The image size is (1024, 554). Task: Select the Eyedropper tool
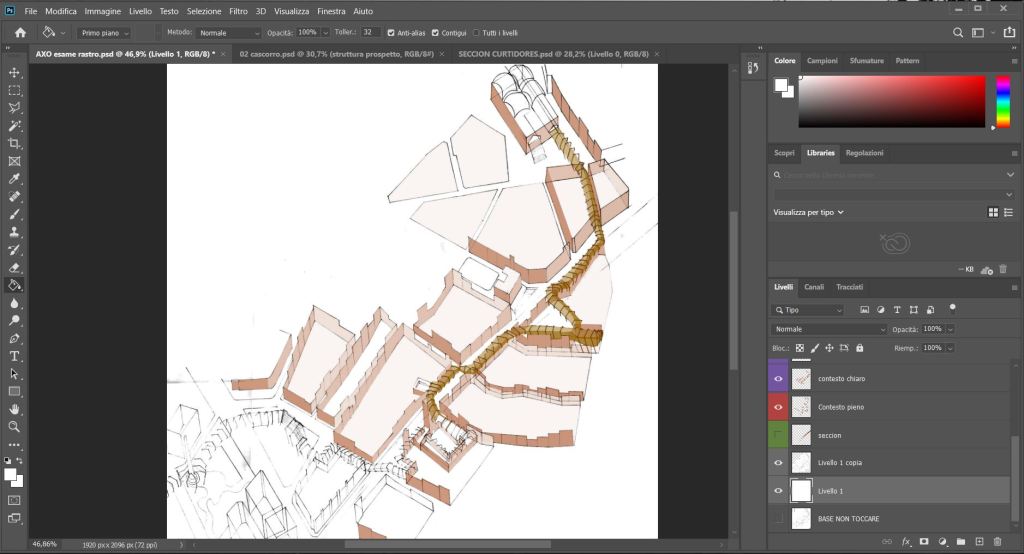coord(14,178)
